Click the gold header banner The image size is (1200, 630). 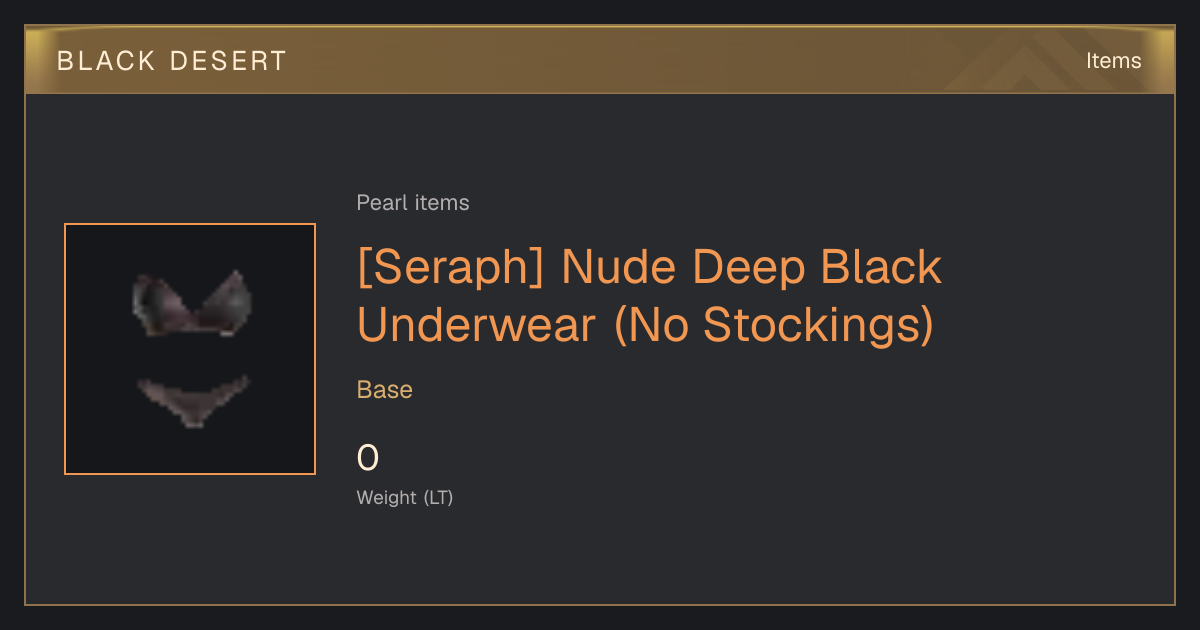600,60
